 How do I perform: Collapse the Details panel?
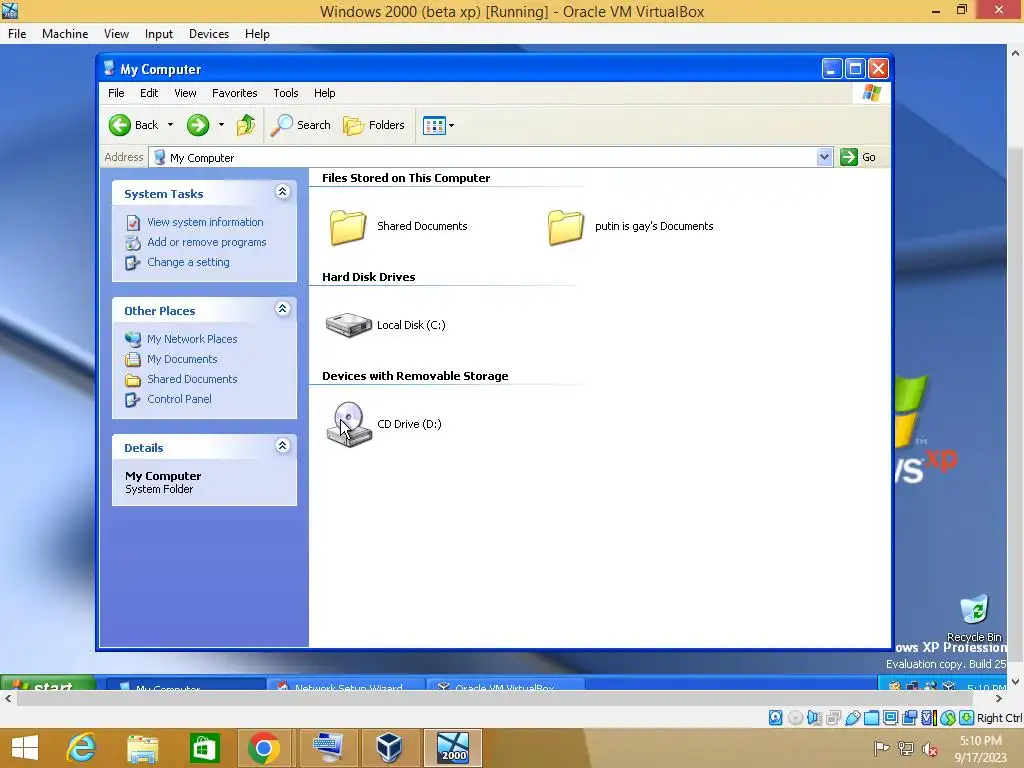point(283,445)
